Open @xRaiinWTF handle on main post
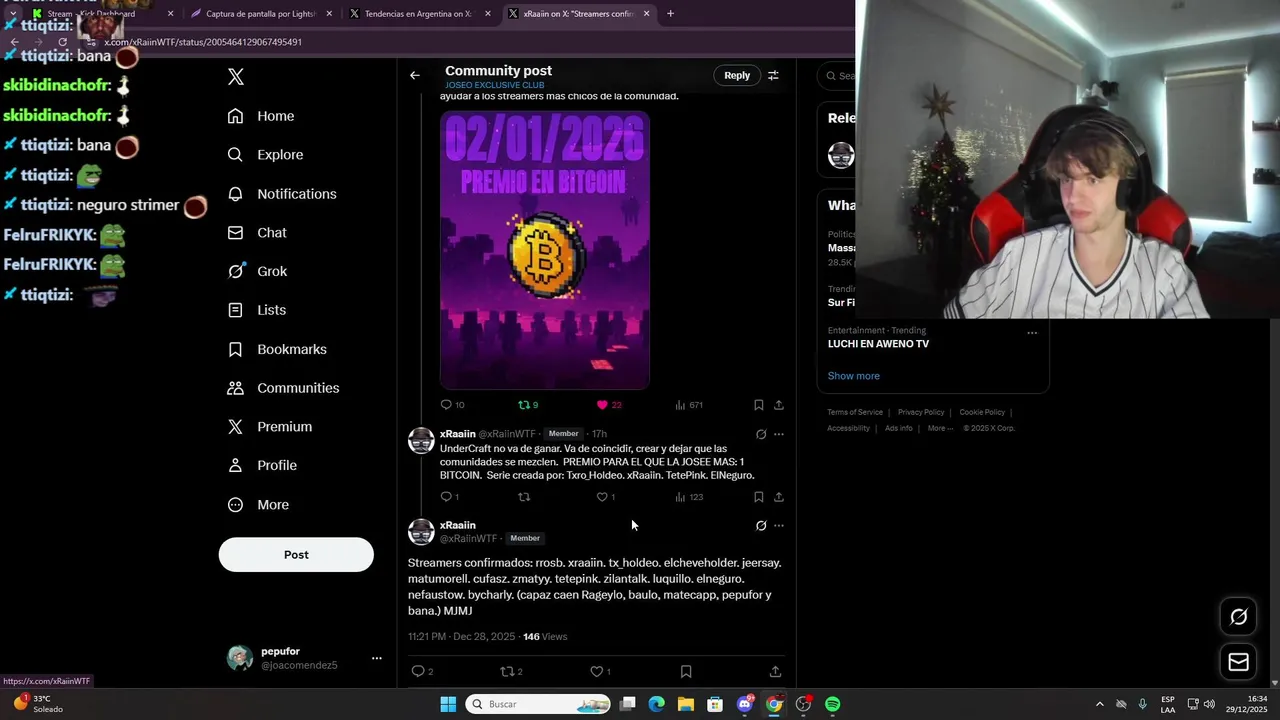Image resolution: width=1280 pixels, height=720 pixels. pos(468,538)
